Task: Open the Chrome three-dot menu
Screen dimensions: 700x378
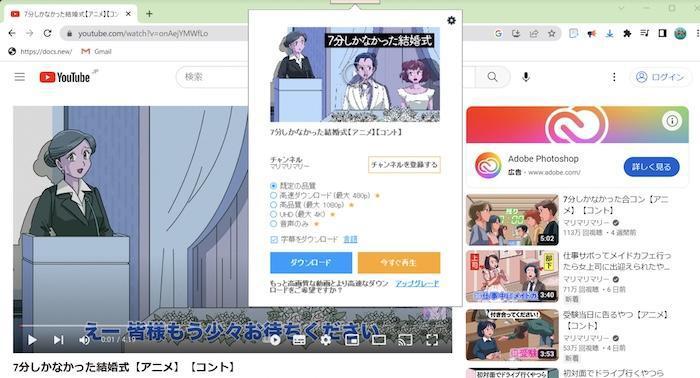Action: pos(697,33)
